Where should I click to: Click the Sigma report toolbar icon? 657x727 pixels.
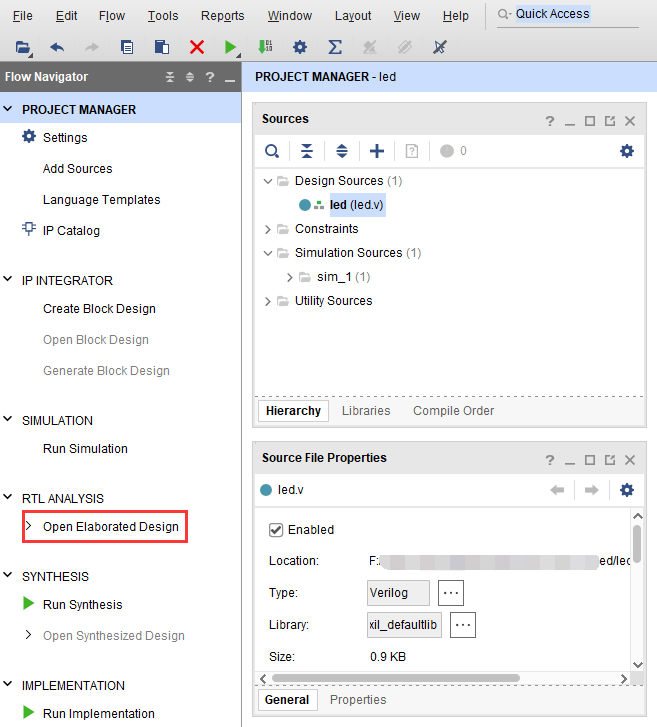coord(335,47)
